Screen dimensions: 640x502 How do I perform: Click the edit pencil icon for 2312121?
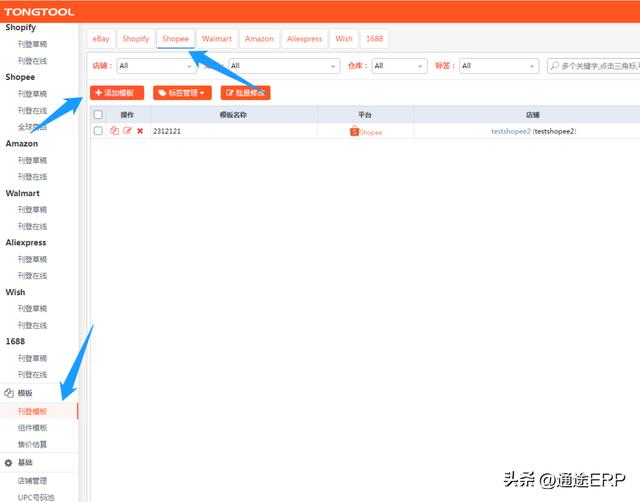pos(127,131)
